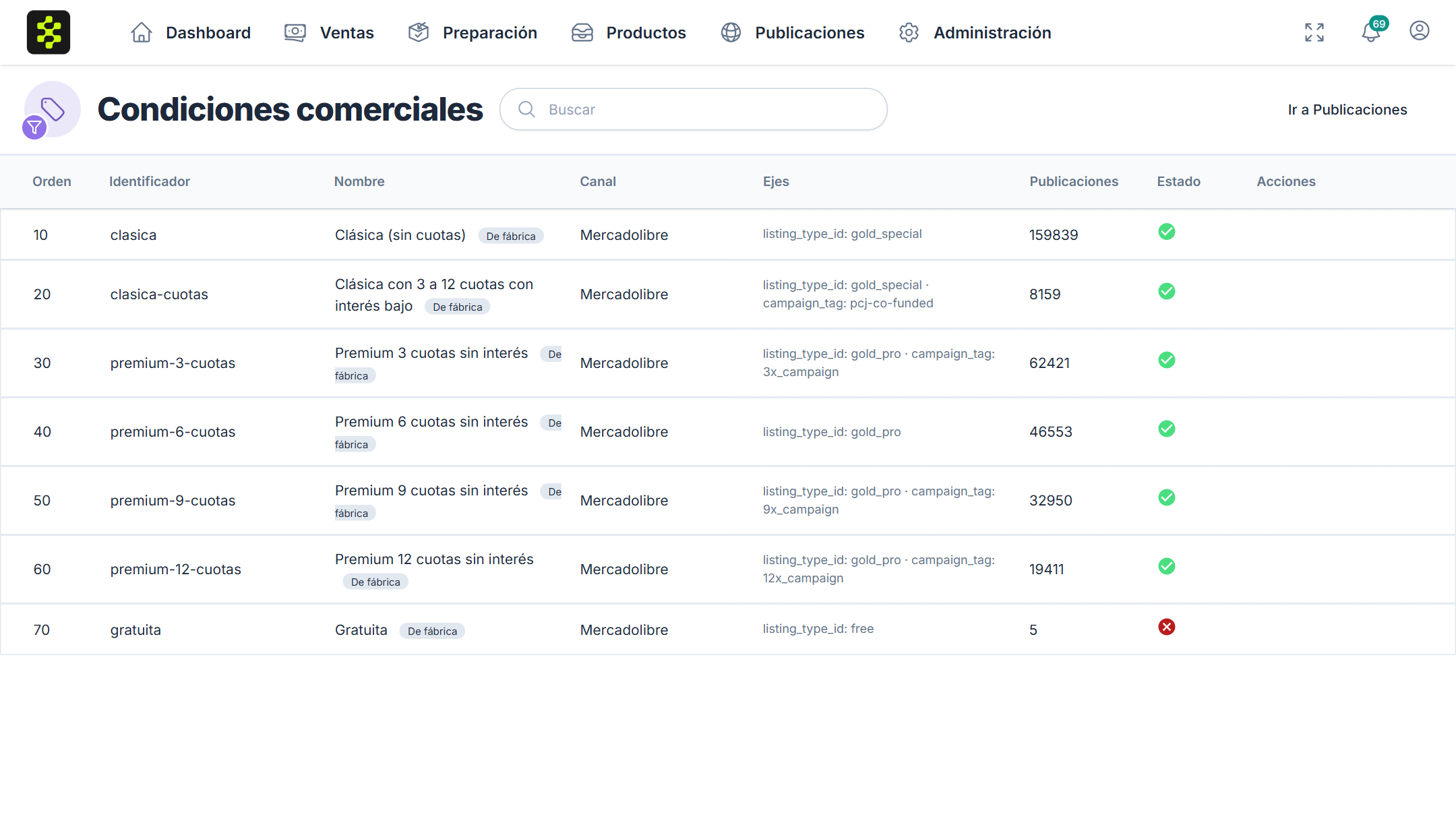Click the Publicaciones globe icon

pos(731,32)
